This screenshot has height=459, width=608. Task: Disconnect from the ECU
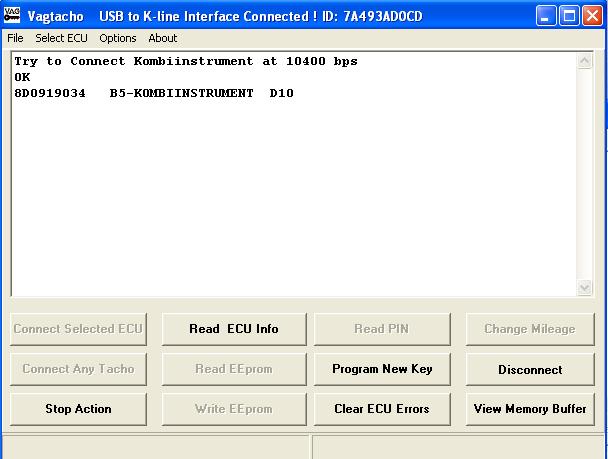[530, 369]
